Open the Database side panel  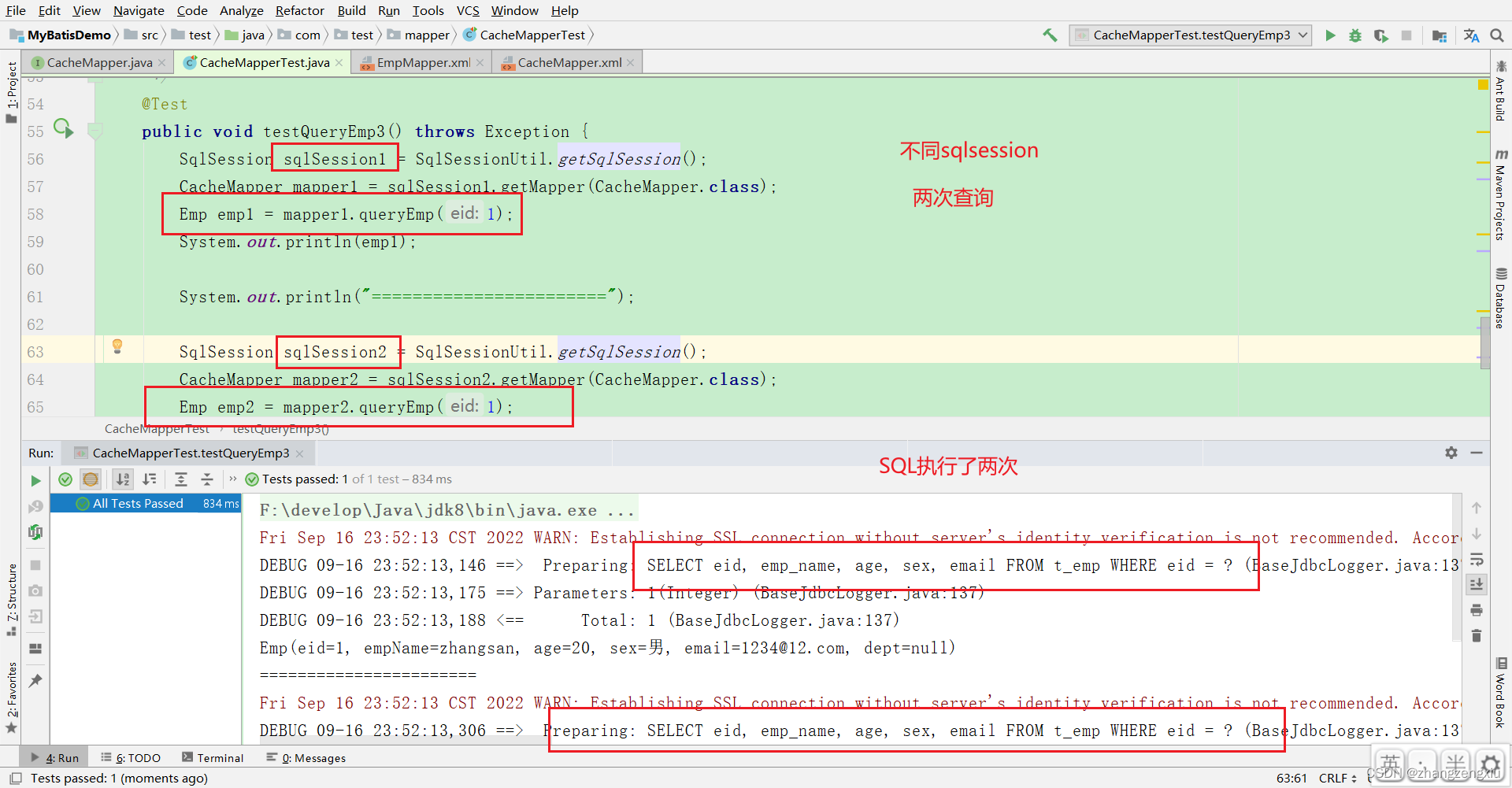pyautogui.click(x=1501, y=298)
